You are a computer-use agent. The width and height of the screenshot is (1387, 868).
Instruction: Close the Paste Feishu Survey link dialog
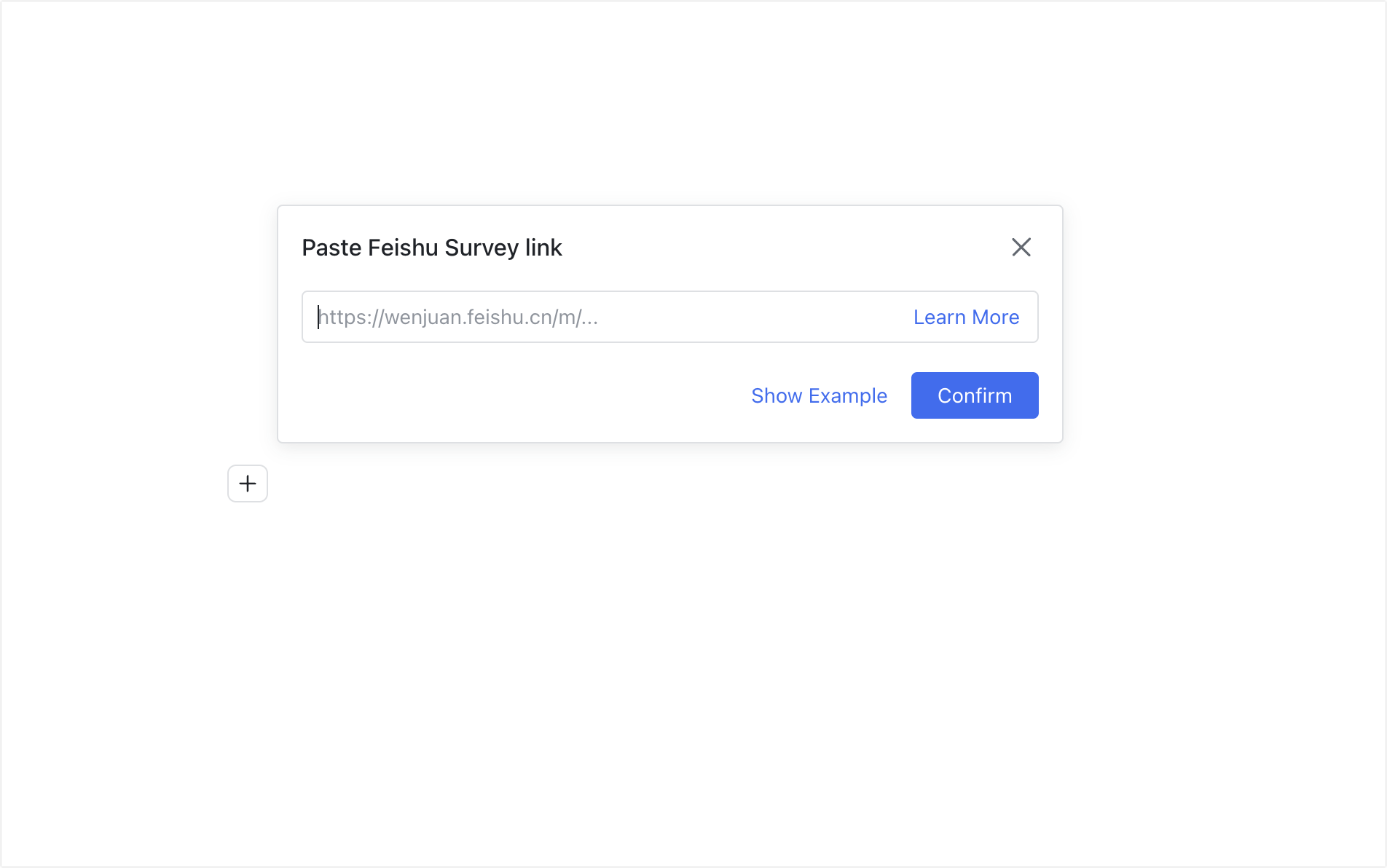click(x=1021, y=247)
